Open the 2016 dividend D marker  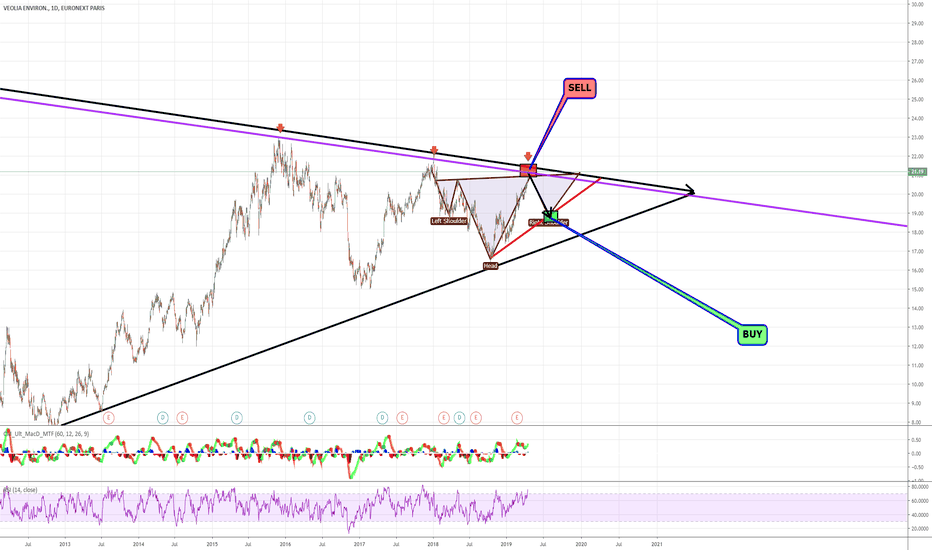(309, 418)
